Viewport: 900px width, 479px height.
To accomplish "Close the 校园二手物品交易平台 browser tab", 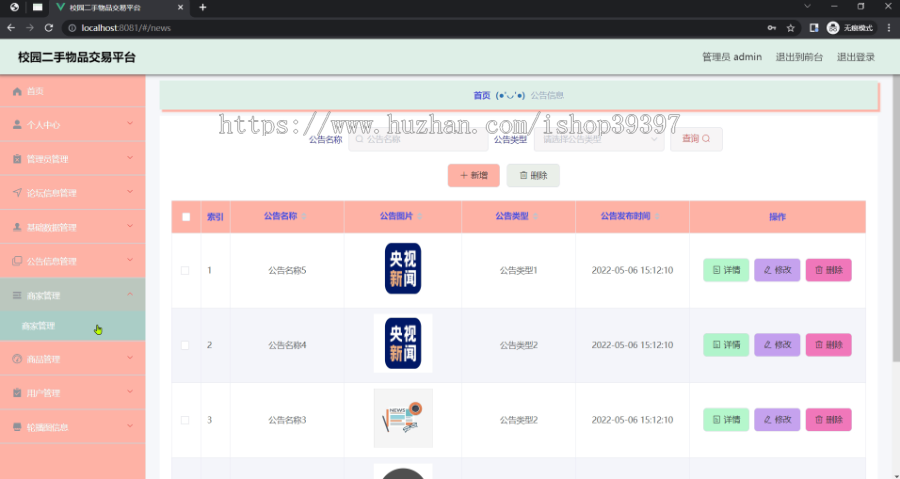I will coord(180,7).
